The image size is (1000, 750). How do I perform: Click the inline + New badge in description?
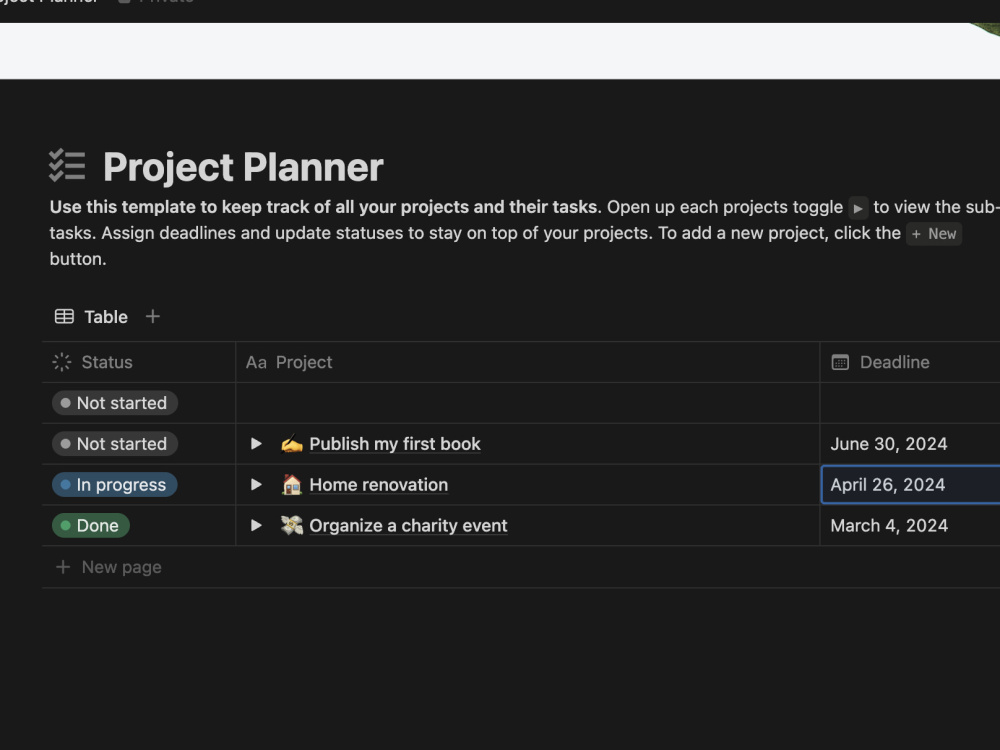[934, 234]
